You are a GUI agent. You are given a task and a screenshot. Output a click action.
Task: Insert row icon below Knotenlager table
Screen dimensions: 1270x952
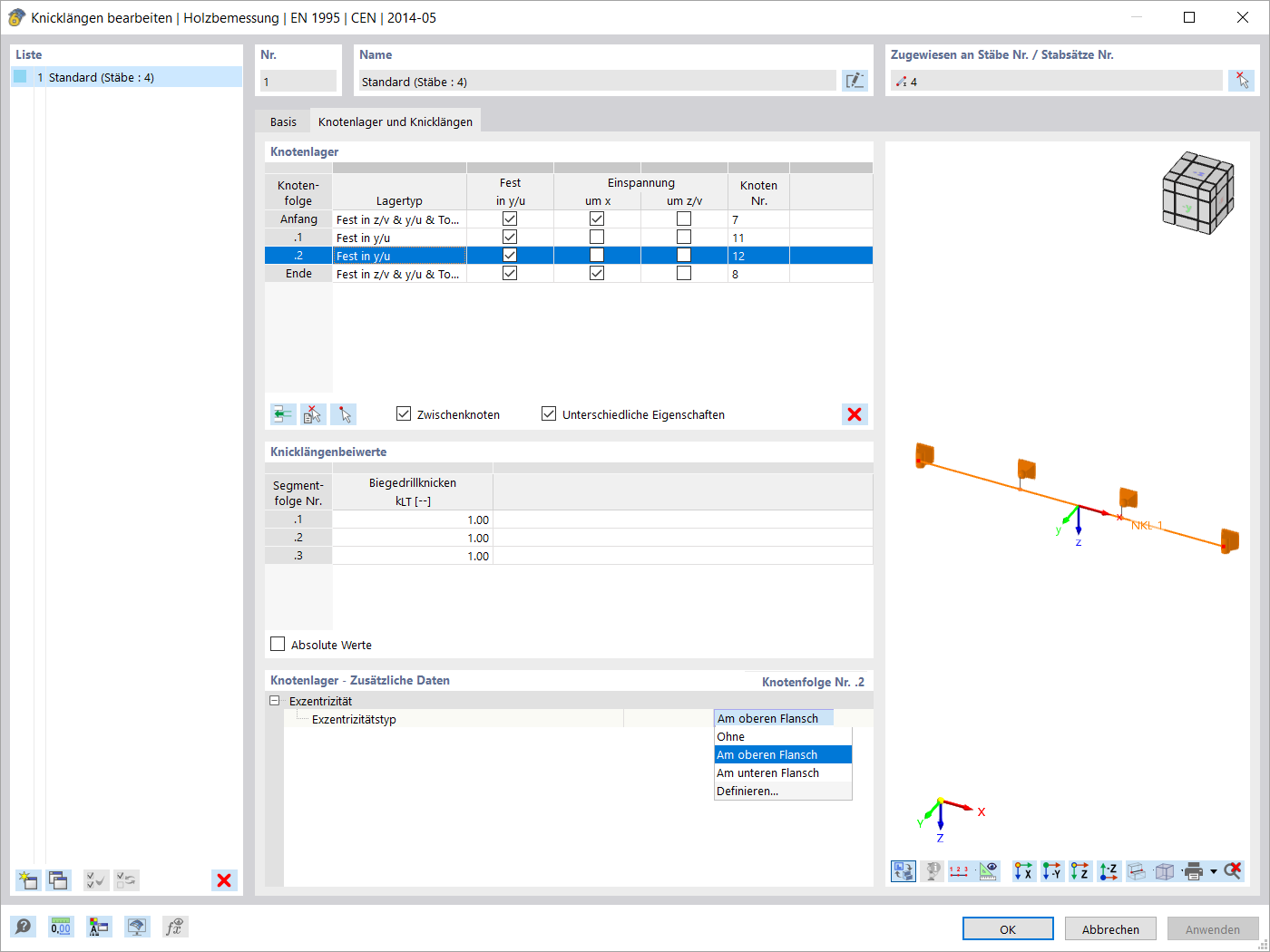(x=283, y=414)
